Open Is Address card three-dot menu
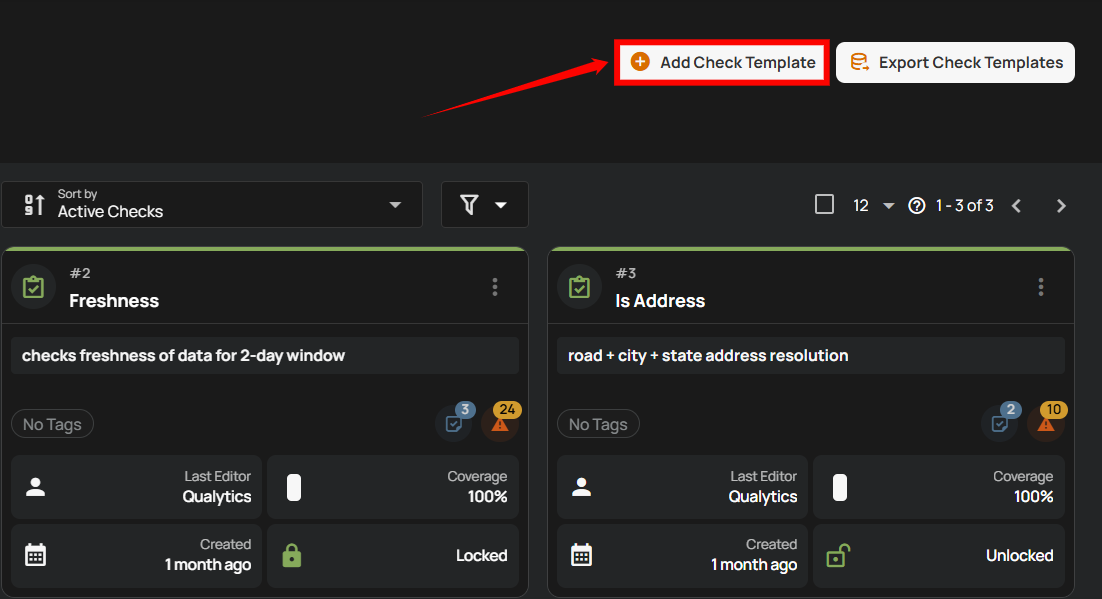This screenshot has height=599, width=1102. click(1040, 287)
